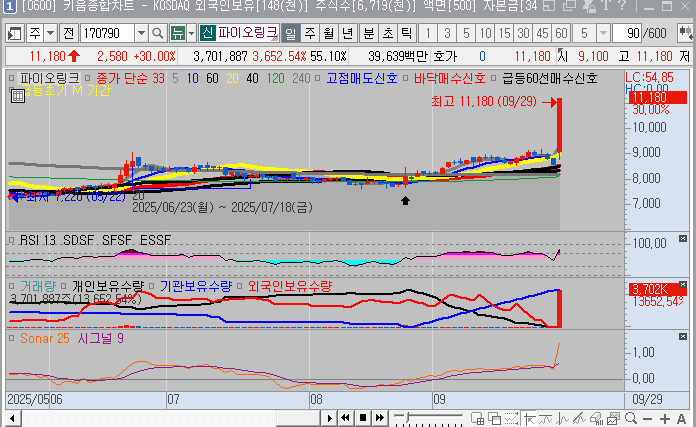Zoom out with the minus icon
The width and height of the screenshot is (696, 427).
click(x=647, y=419)
